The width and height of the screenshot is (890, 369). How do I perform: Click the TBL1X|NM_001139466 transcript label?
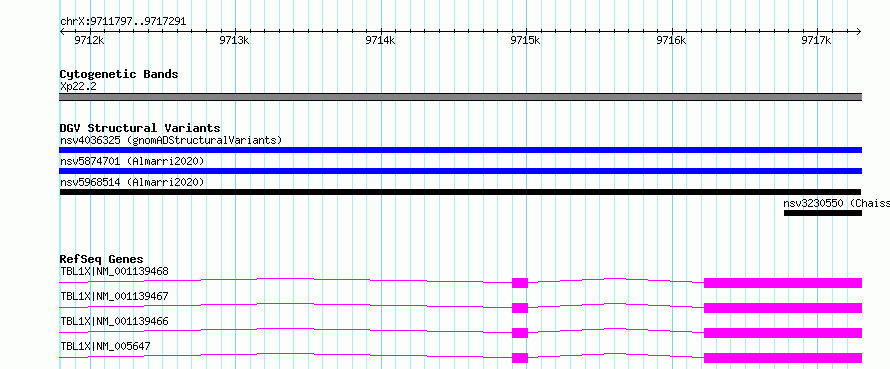coord(114,321)
